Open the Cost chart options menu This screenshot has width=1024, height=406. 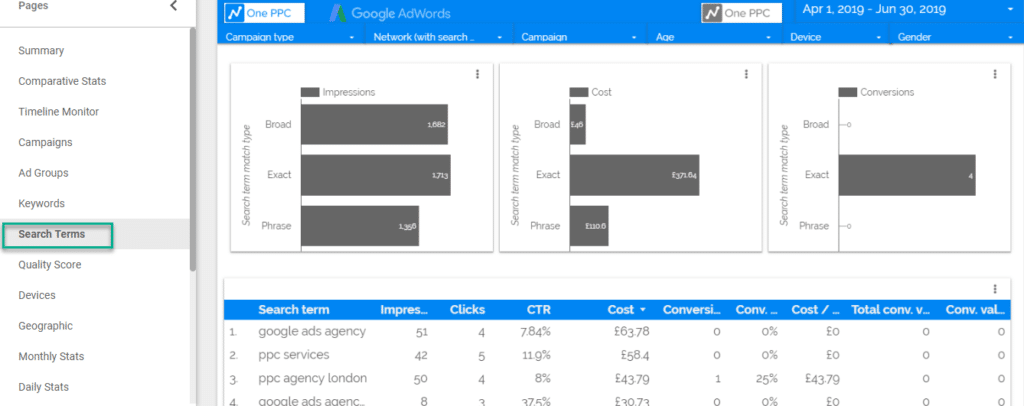(x=746, y=74)
